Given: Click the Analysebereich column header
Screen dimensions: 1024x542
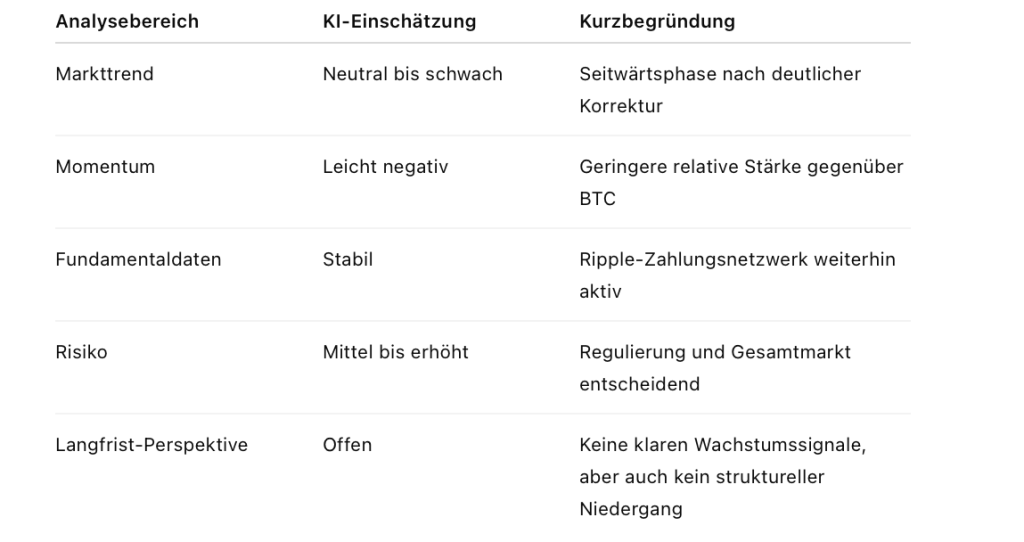Looking at the screenshot, I should (127, 21).
